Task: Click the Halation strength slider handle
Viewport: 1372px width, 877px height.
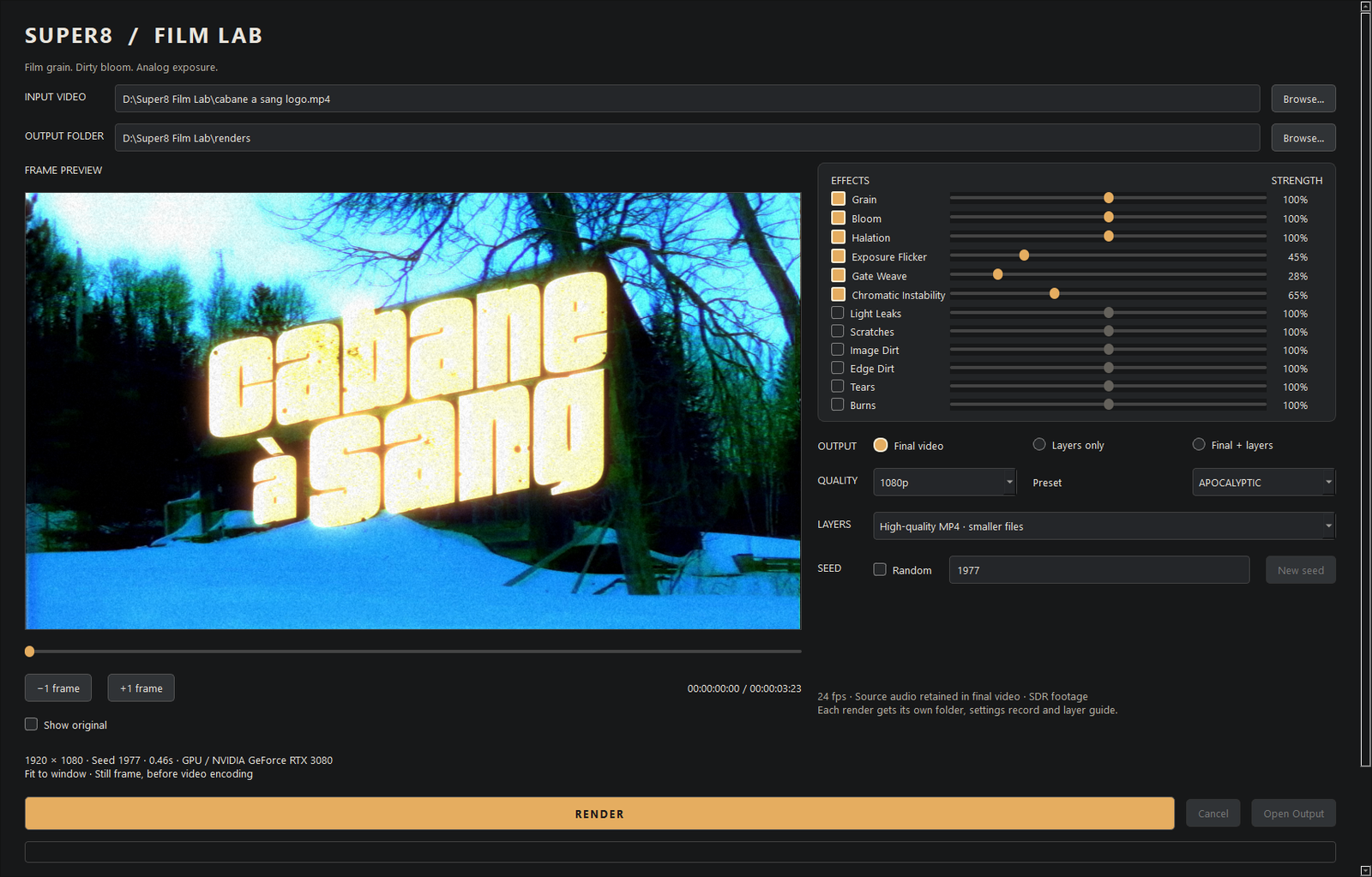Action: pos(1109,236)
